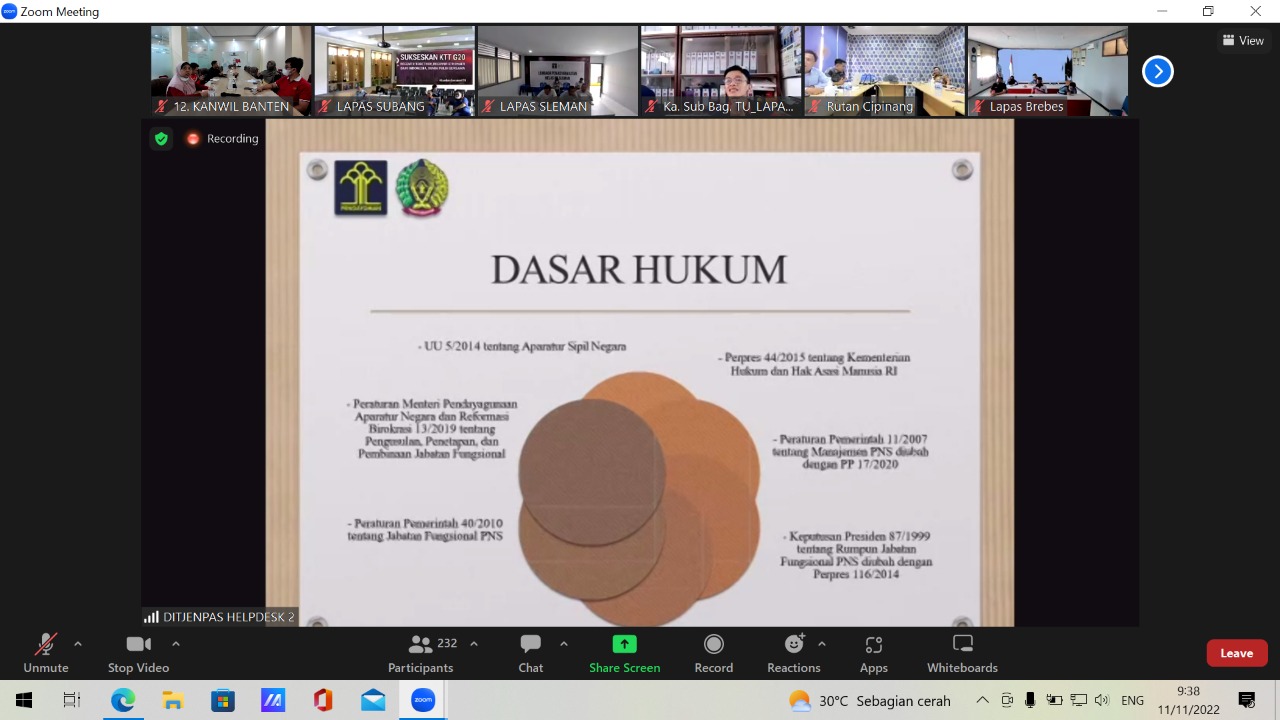The height and width of the screenshot is (720, 1280).
Task: Expand audio options arrow next to Unmute
Action: [78, 644]
